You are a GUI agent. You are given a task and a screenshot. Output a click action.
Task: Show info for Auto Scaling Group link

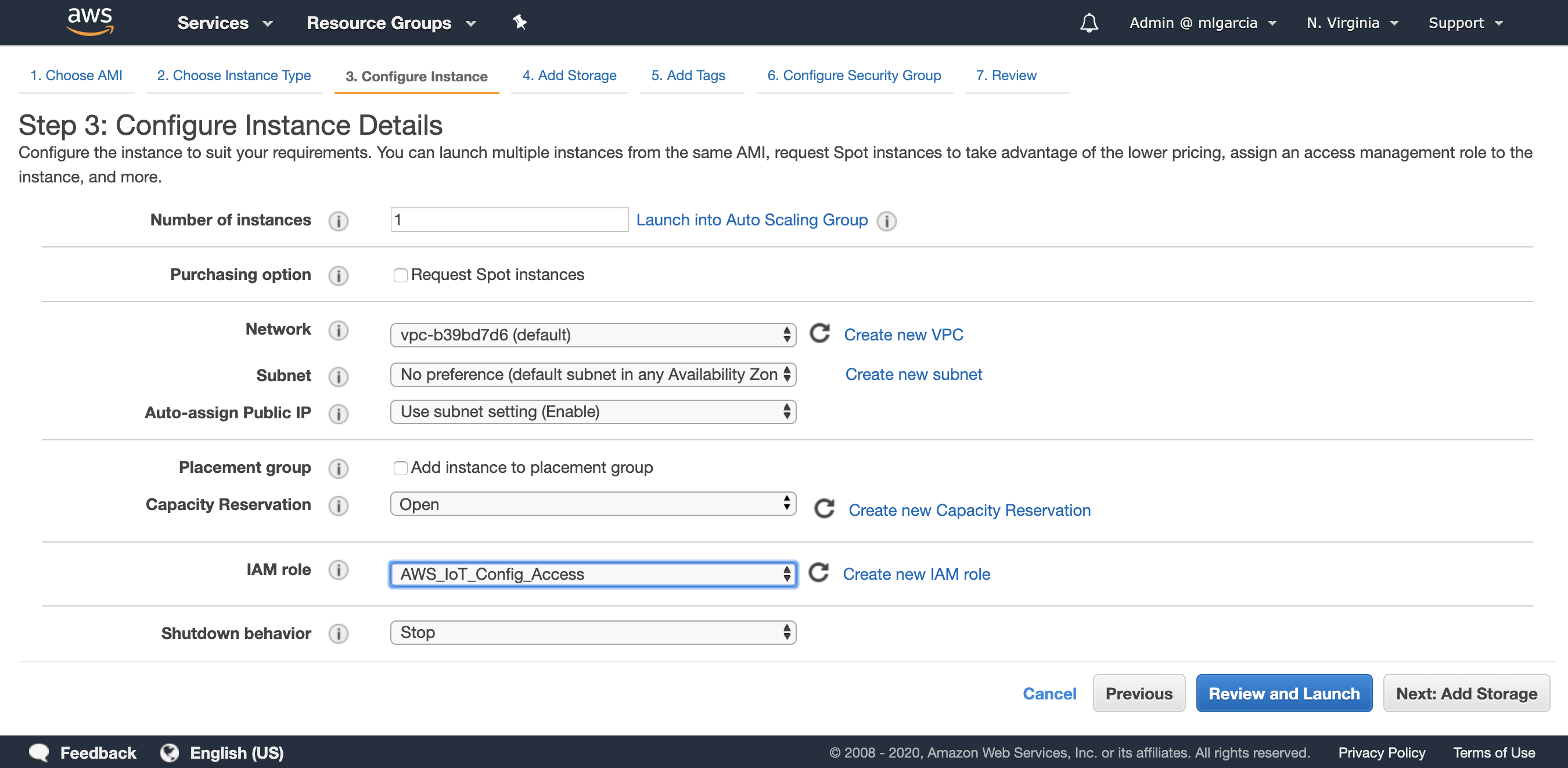coord(886,221)
